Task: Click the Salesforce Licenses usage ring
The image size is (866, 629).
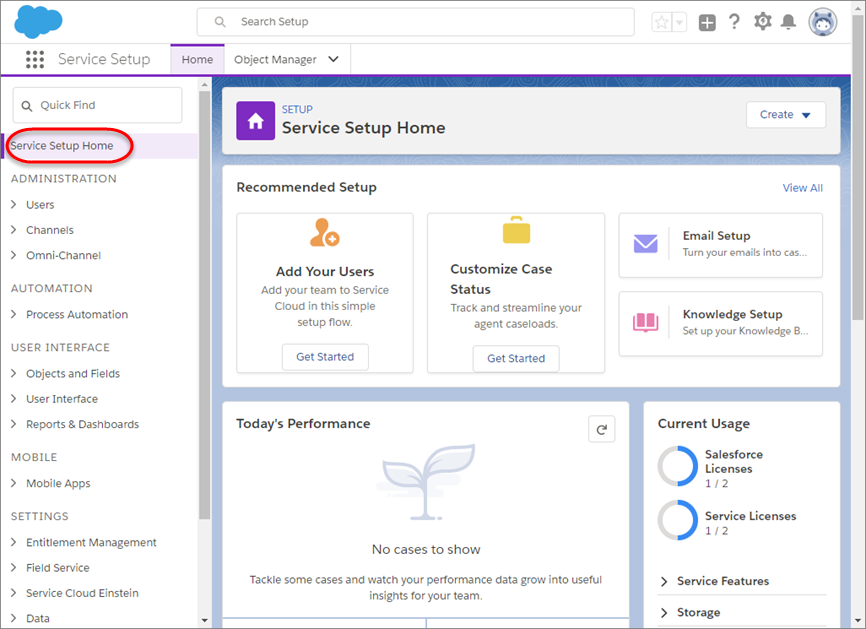Action: point(678,466)
